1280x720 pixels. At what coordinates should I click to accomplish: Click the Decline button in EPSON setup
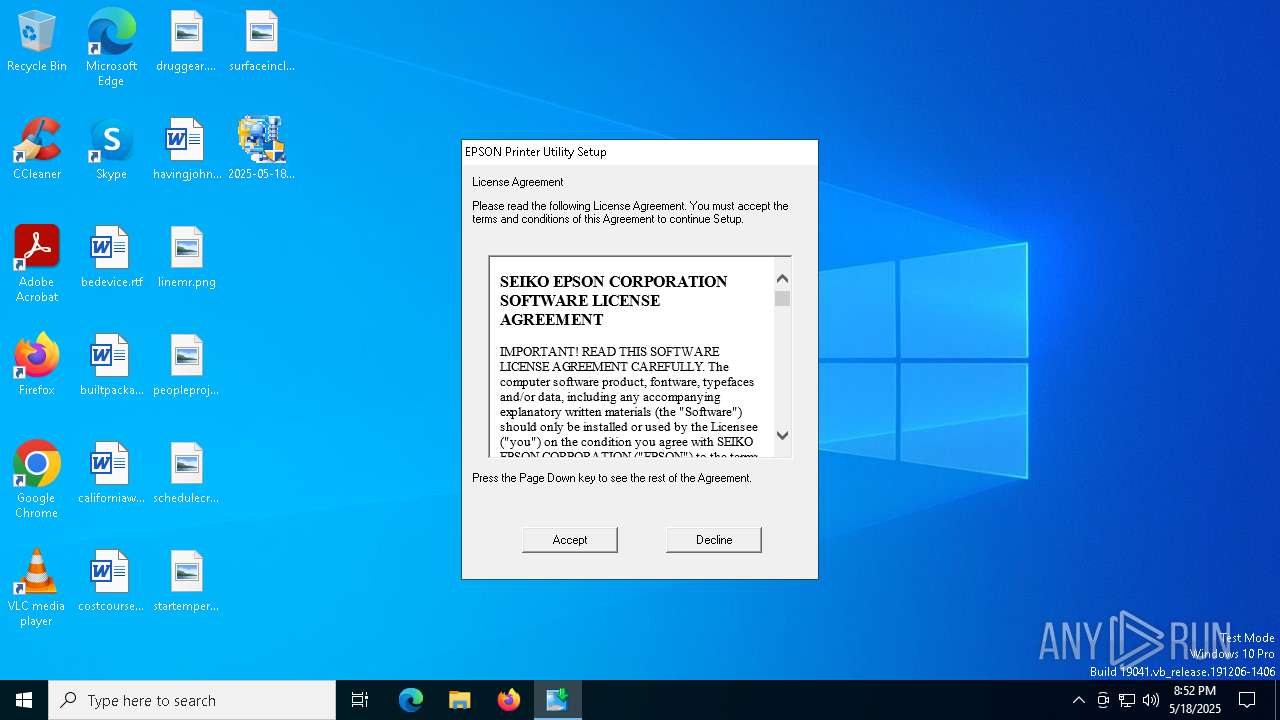point(714,540)
